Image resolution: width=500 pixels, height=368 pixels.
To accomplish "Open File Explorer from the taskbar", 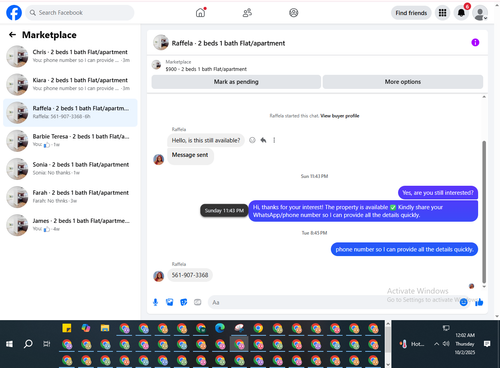I will click(x=105, y=328).
